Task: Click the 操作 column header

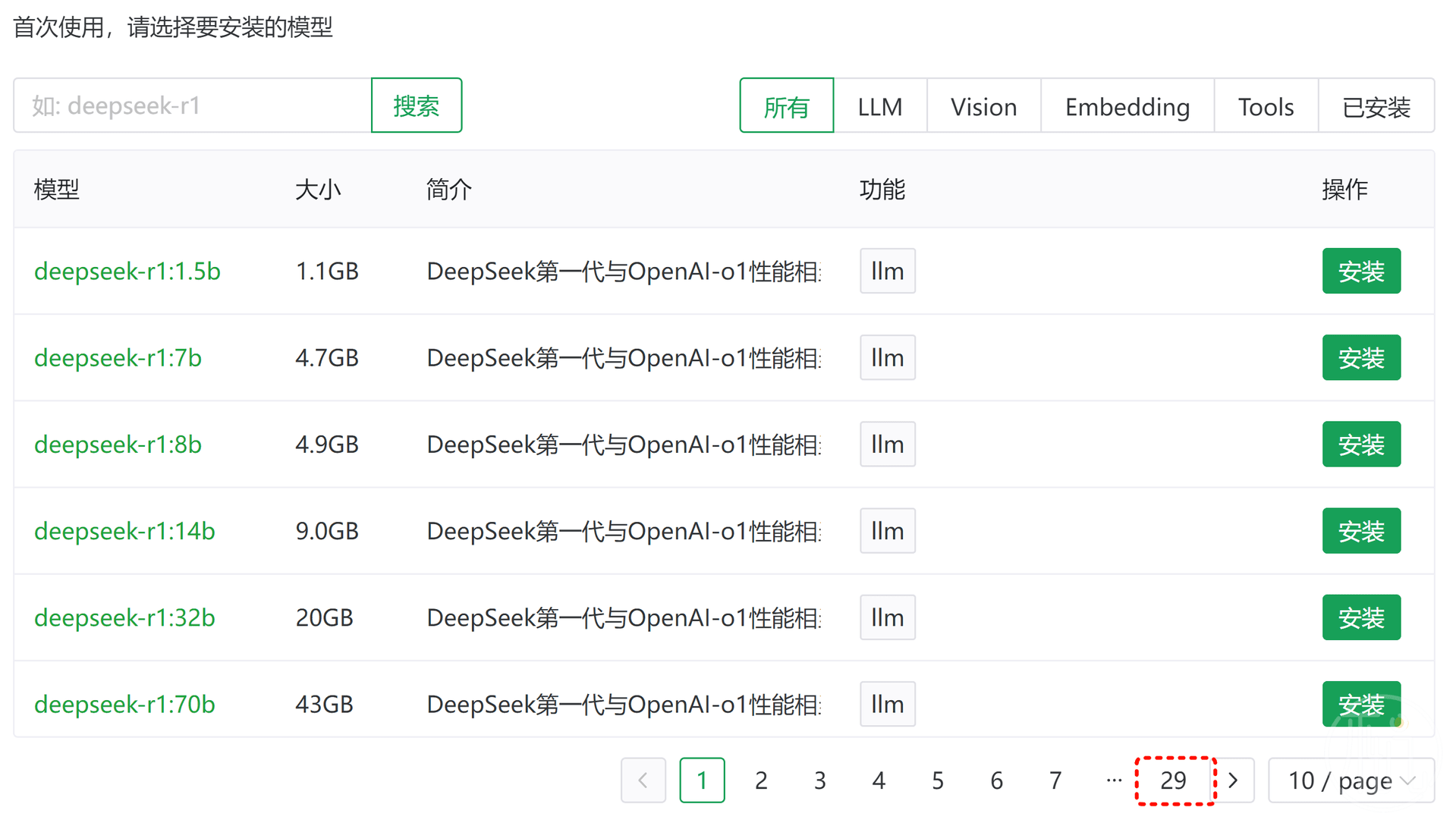Action: pos(1345,189)
